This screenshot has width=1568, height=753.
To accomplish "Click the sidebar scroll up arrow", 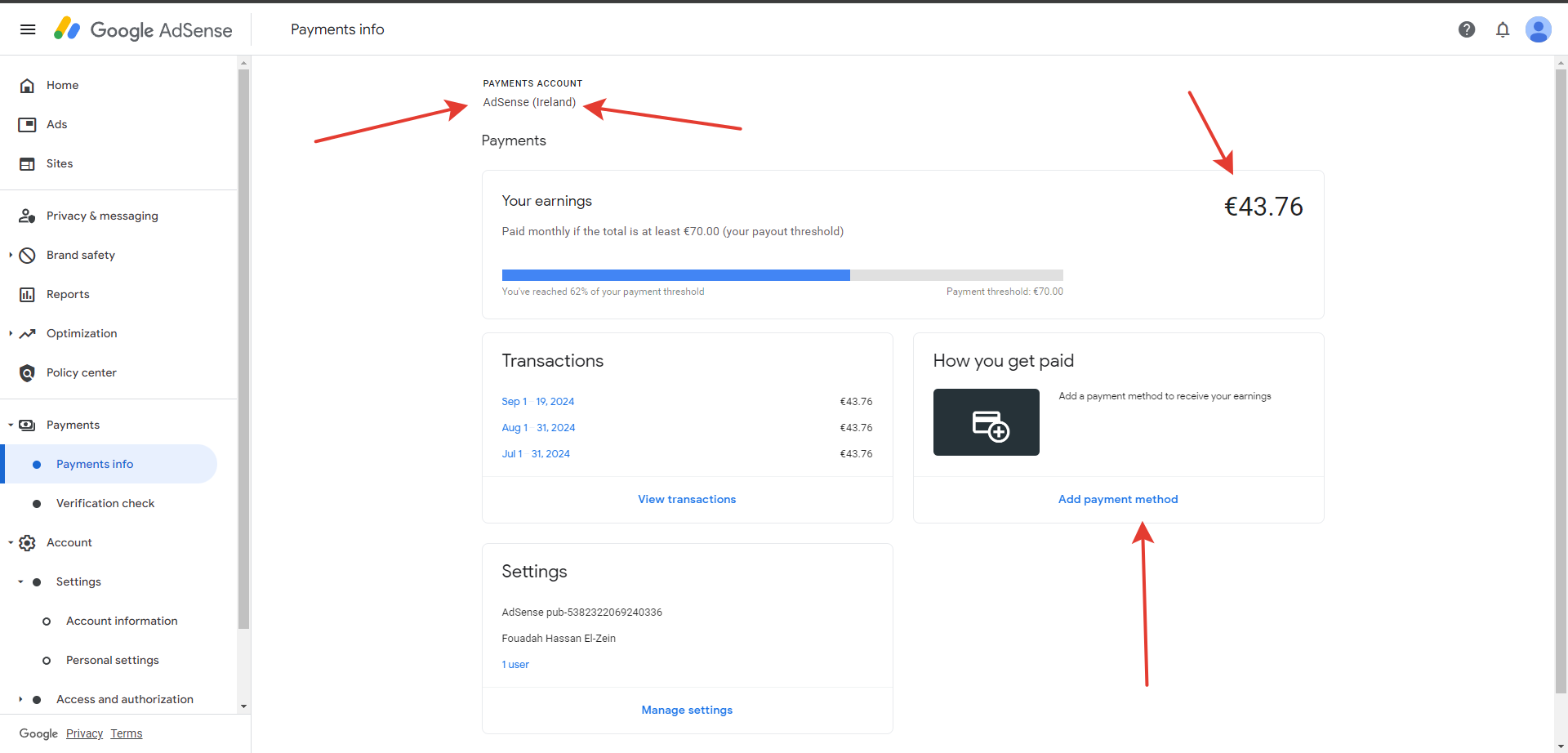I will click(243, 63).
